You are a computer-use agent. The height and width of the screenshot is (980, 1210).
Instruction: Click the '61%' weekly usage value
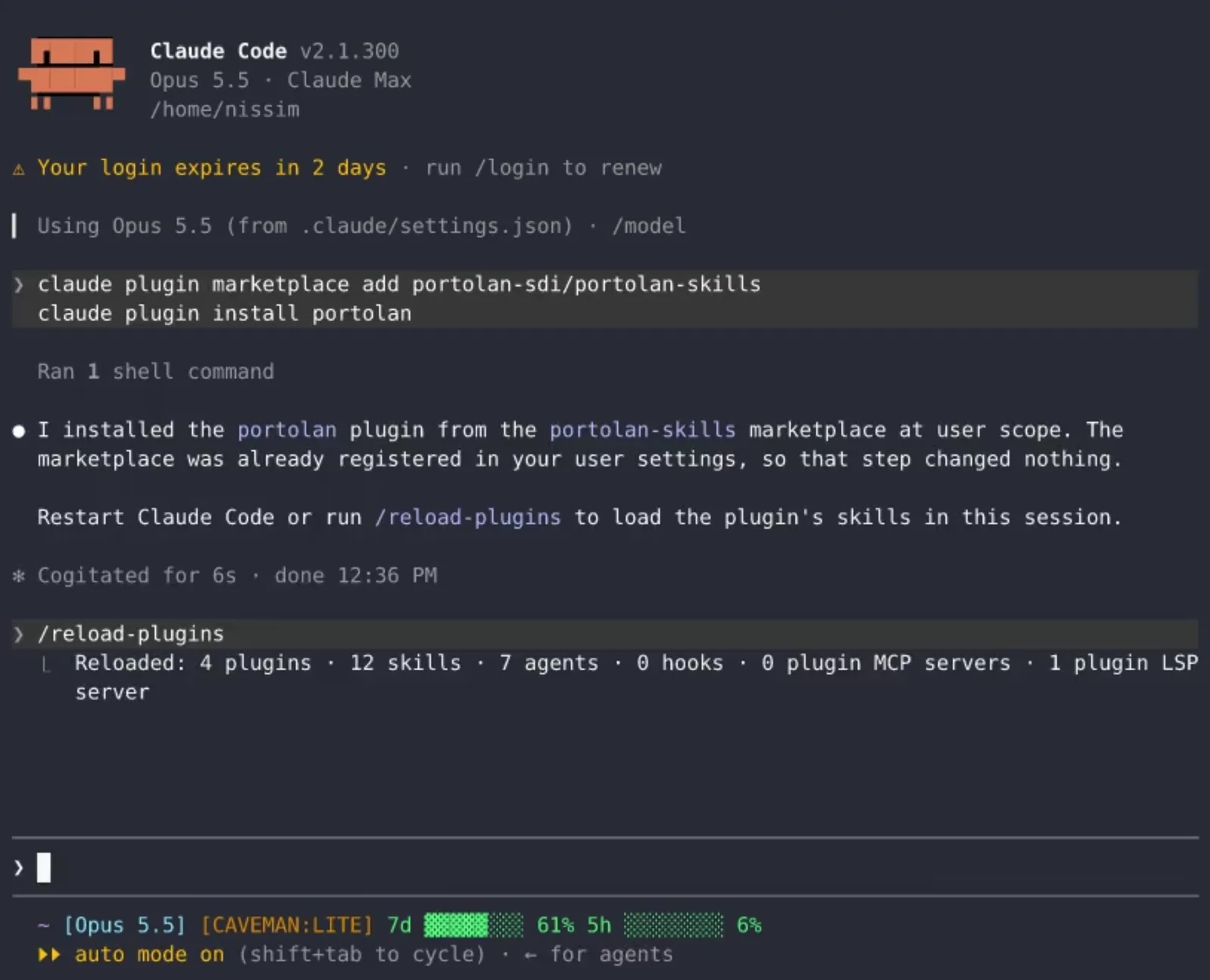tap(556, 926)
